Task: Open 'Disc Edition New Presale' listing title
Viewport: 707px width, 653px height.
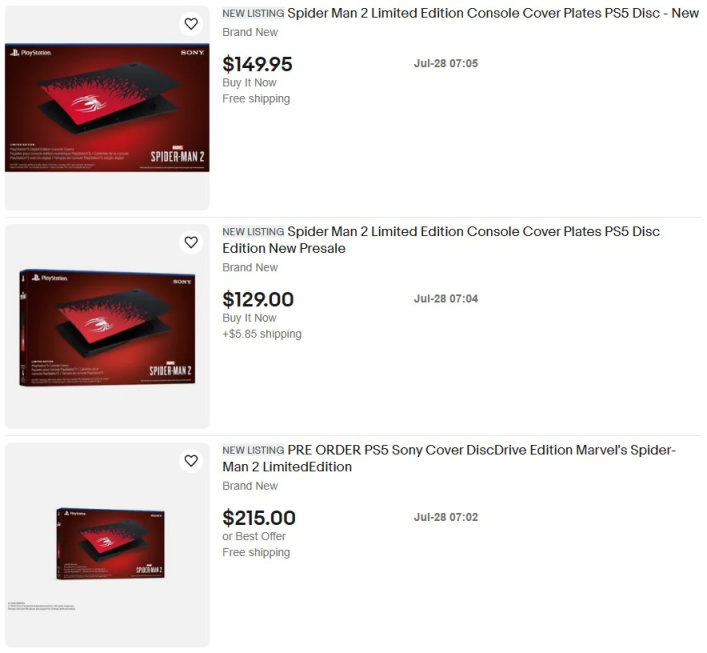Action: click(441, 240)
